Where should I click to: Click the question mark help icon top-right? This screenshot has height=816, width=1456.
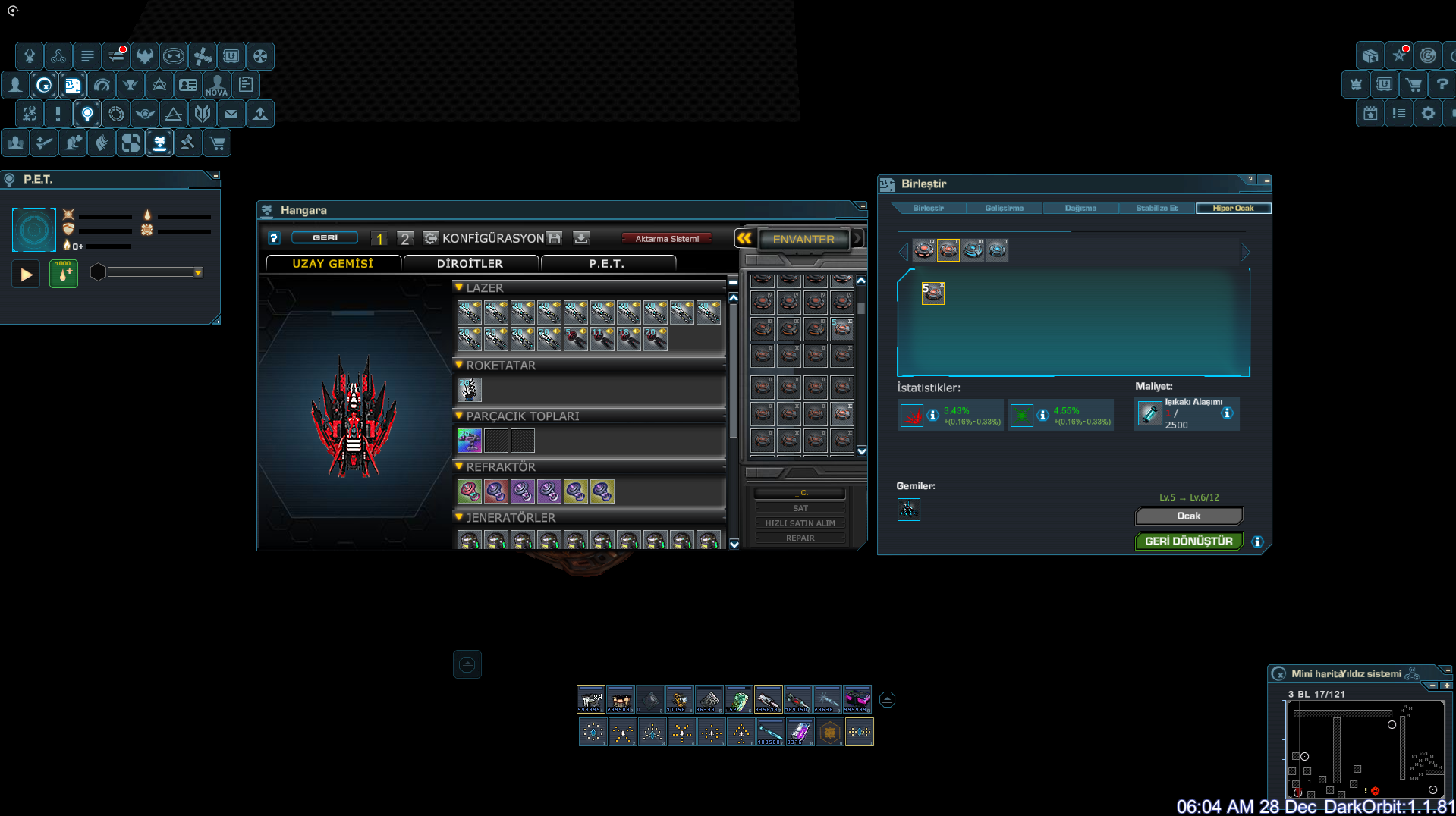click(x=1442, y=84)
